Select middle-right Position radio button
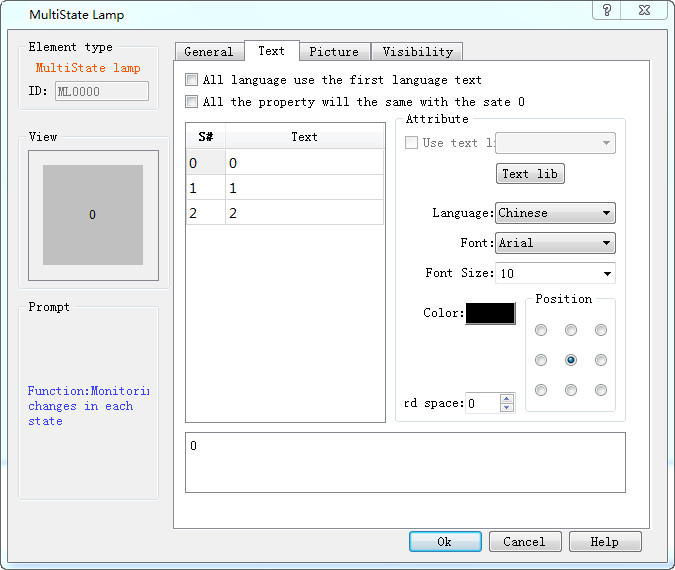This screenshot has height=570, width=675. [601, 360]
